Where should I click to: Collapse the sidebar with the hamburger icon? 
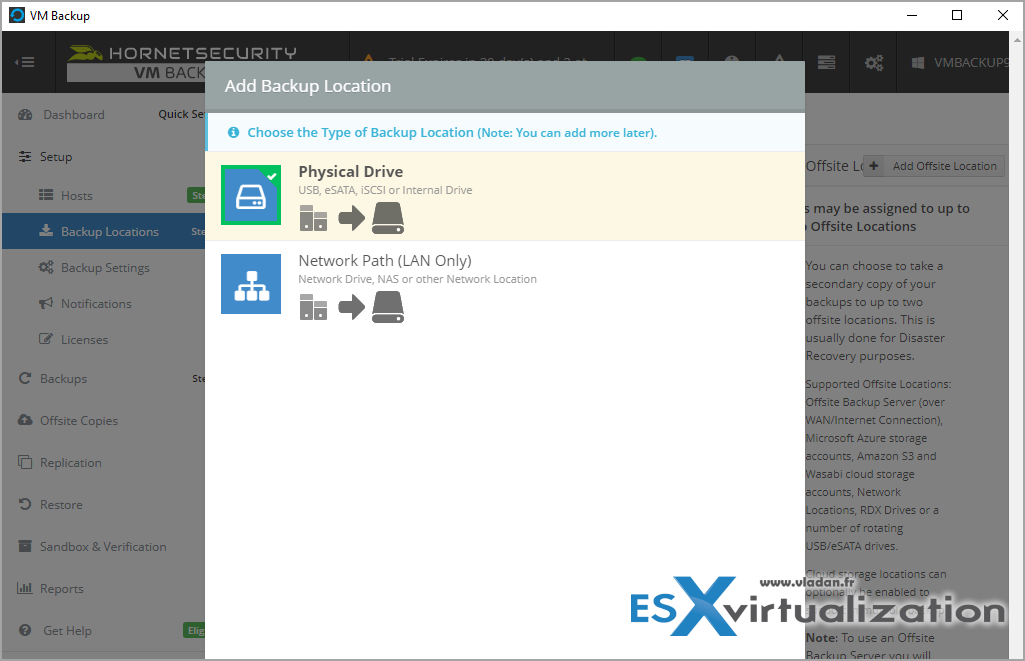(x=25, y=62)
